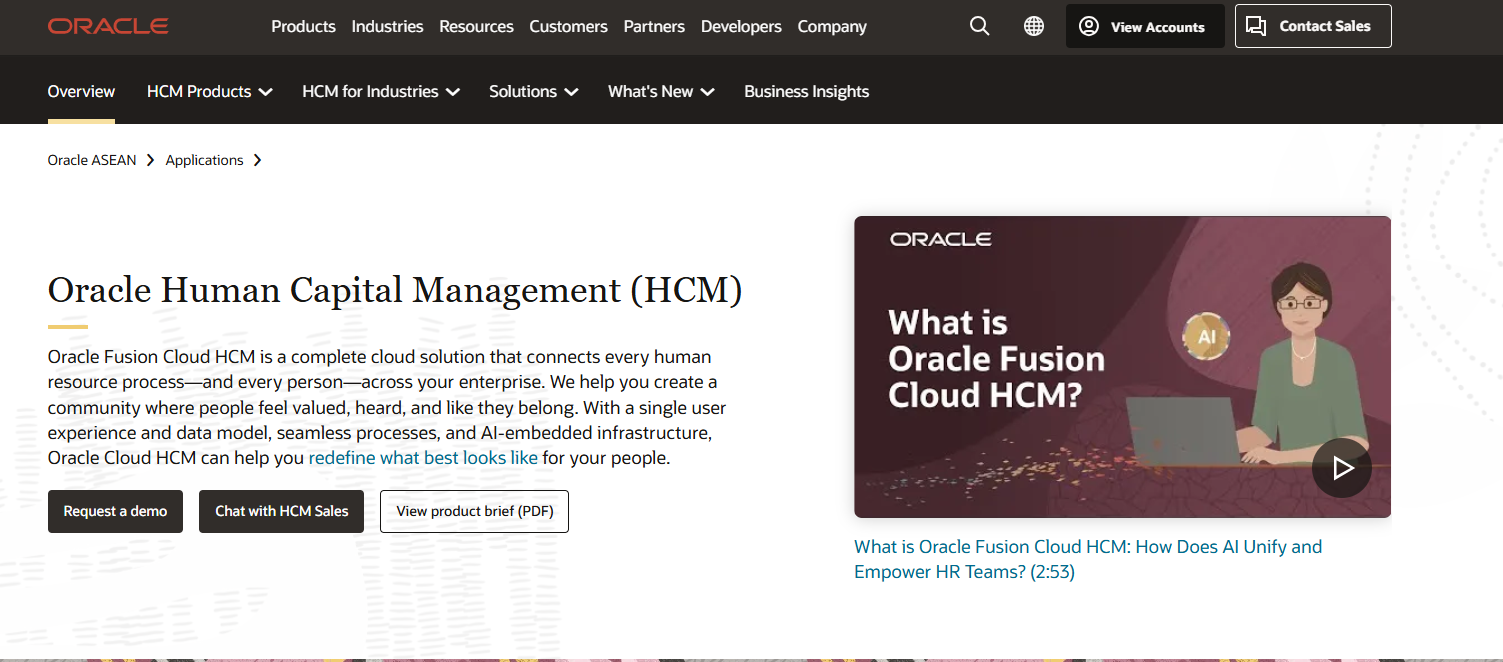Select the Developers menu item
The height and width of the screenshot is (662, 1503).
741,27
